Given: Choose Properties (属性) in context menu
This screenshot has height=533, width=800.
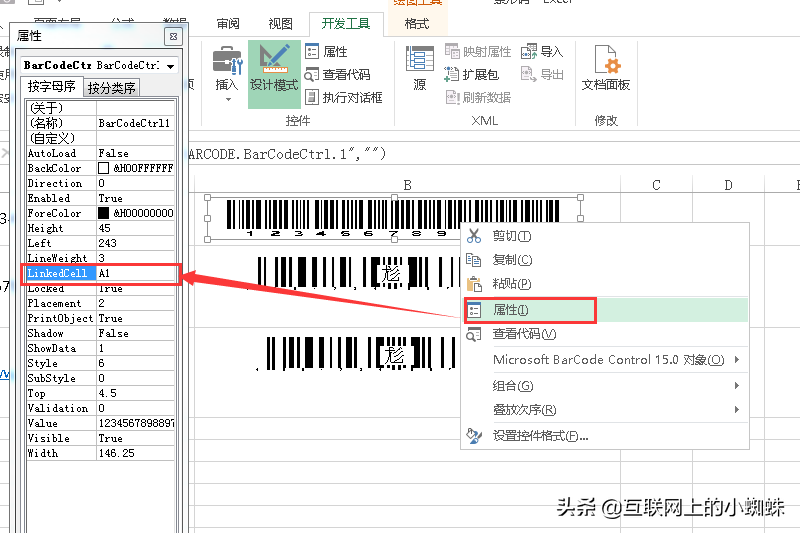Looking at the screenshot, I should coord(606,310).
